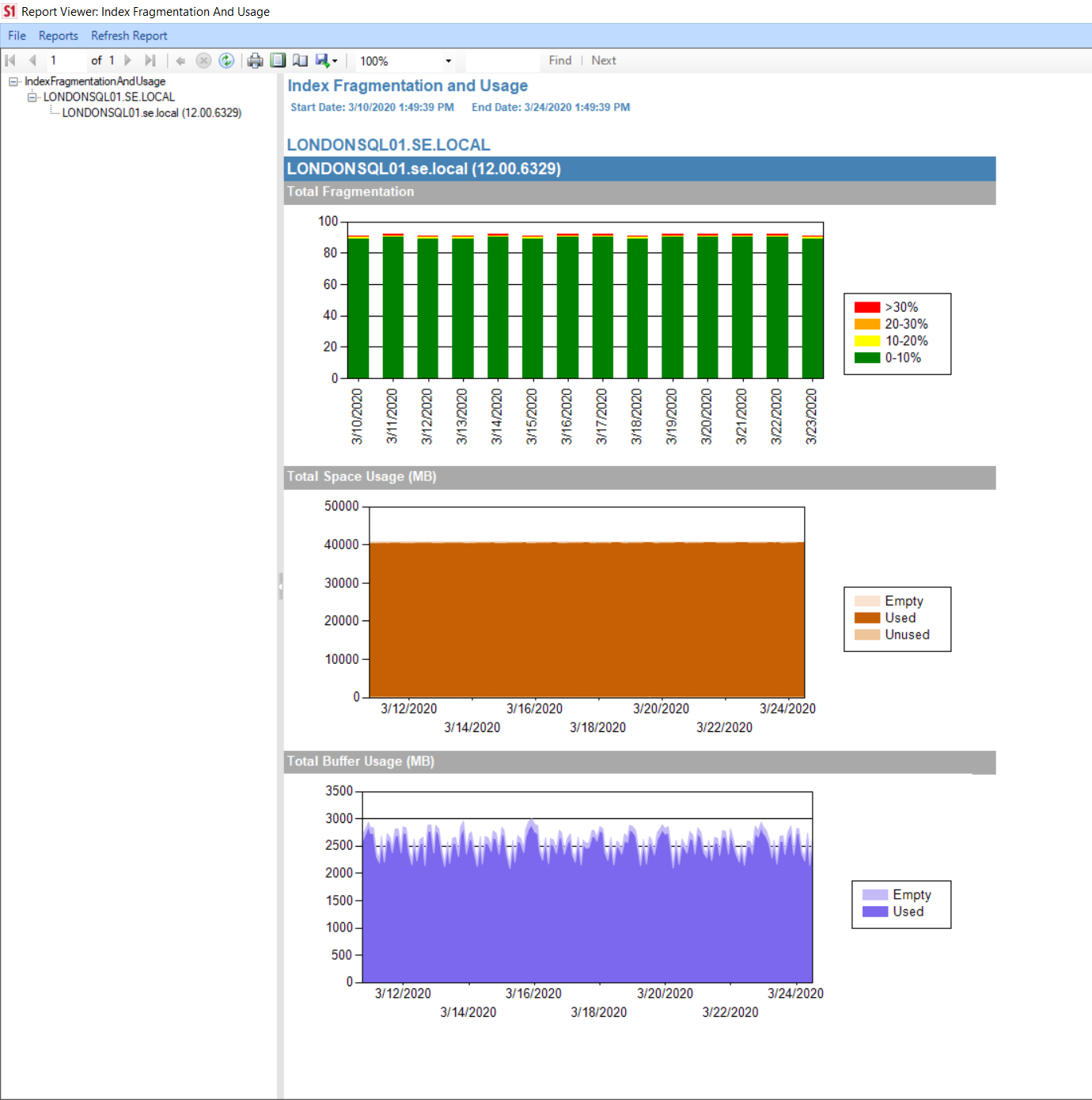Go to the first page
1092x1100 pixels.
tap(10, 60)
